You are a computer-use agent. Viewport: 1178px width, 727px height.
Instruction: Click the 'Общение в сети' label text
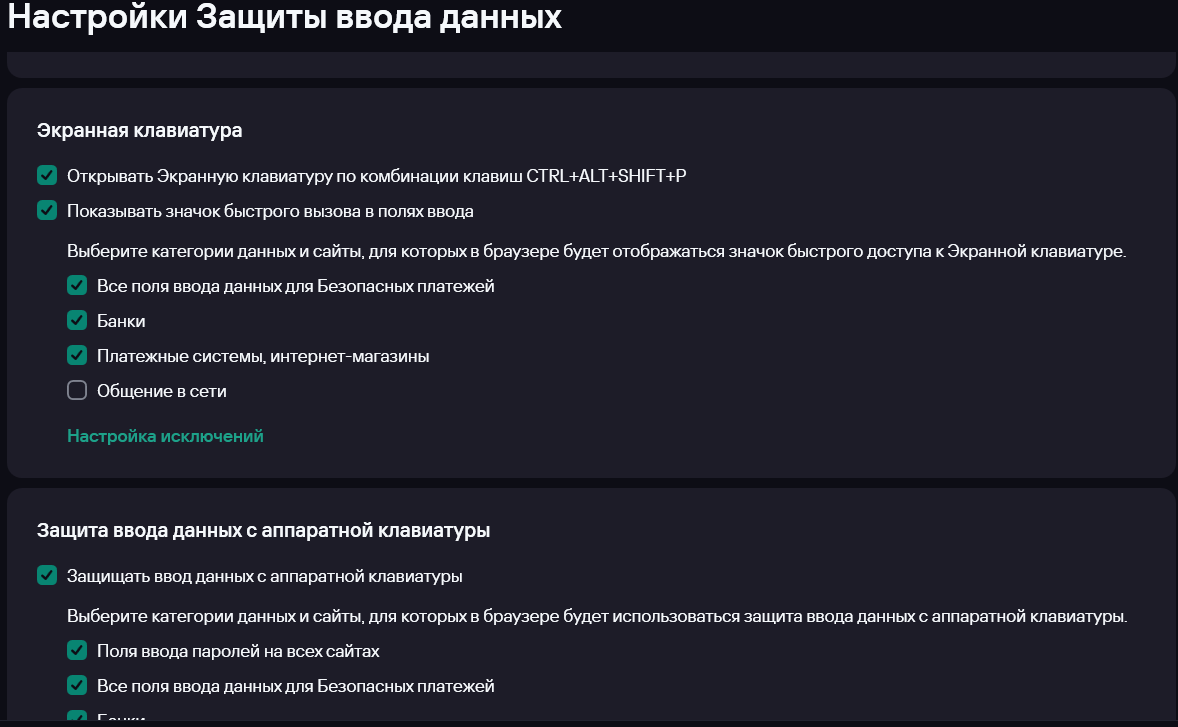[162, 391]
